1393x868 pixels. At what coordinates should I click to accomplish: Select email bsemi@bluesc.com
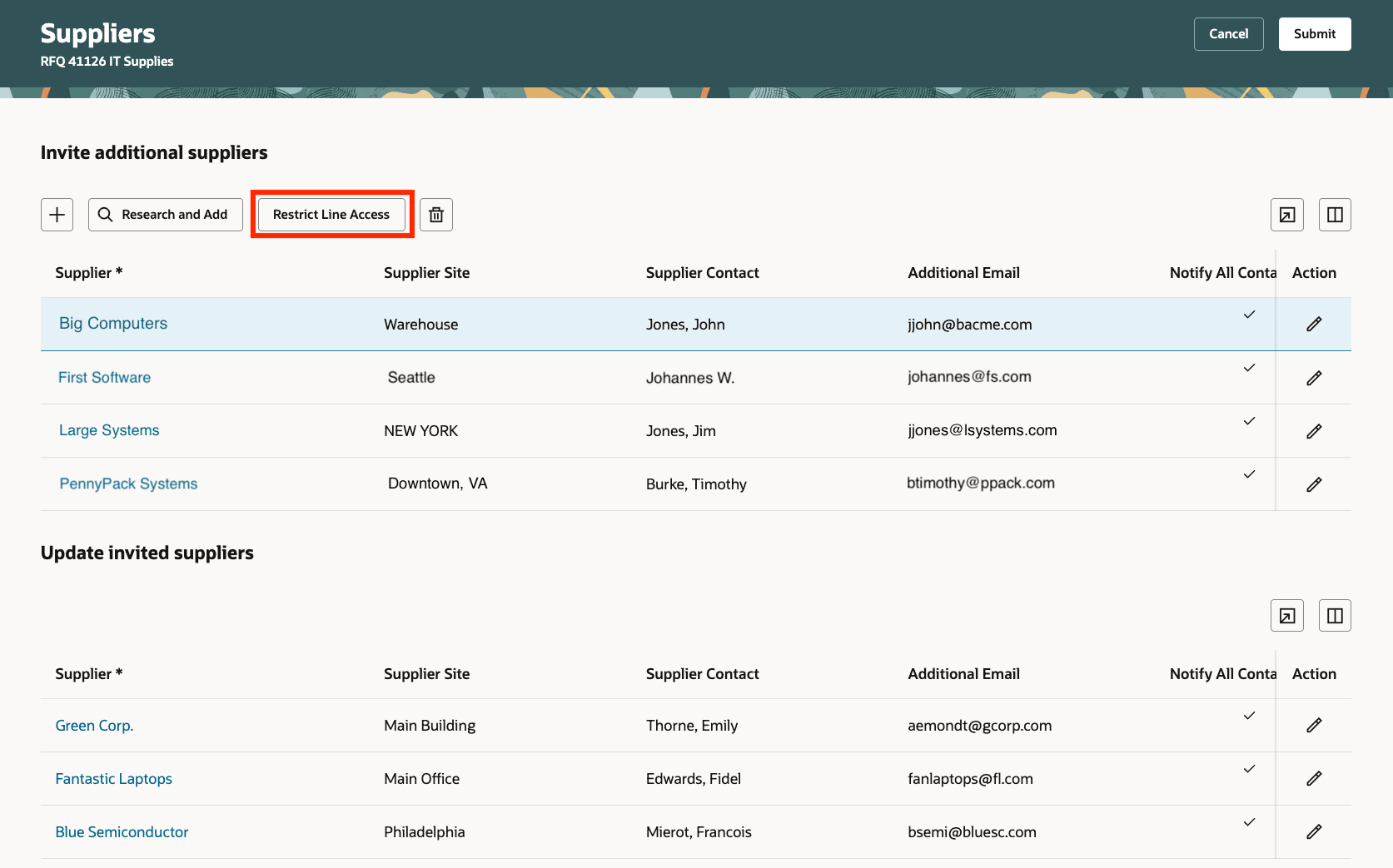(x=972, y=832)
